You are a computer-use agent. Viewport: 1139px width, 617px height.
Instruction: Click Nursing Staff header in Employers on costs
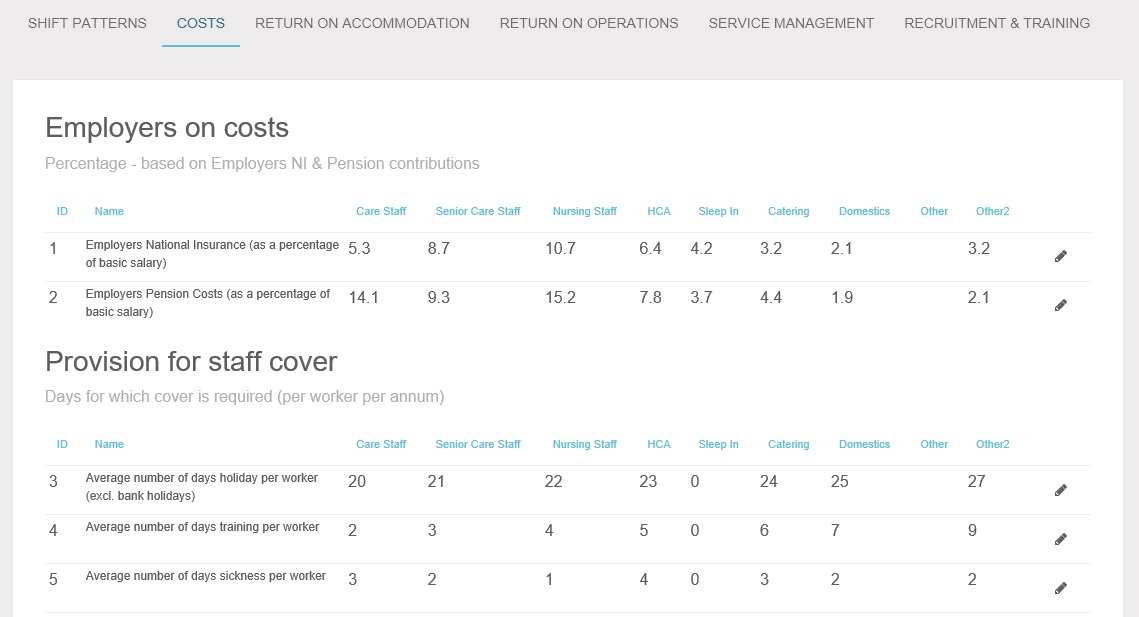pyautogui.click(x=584, y=211)
